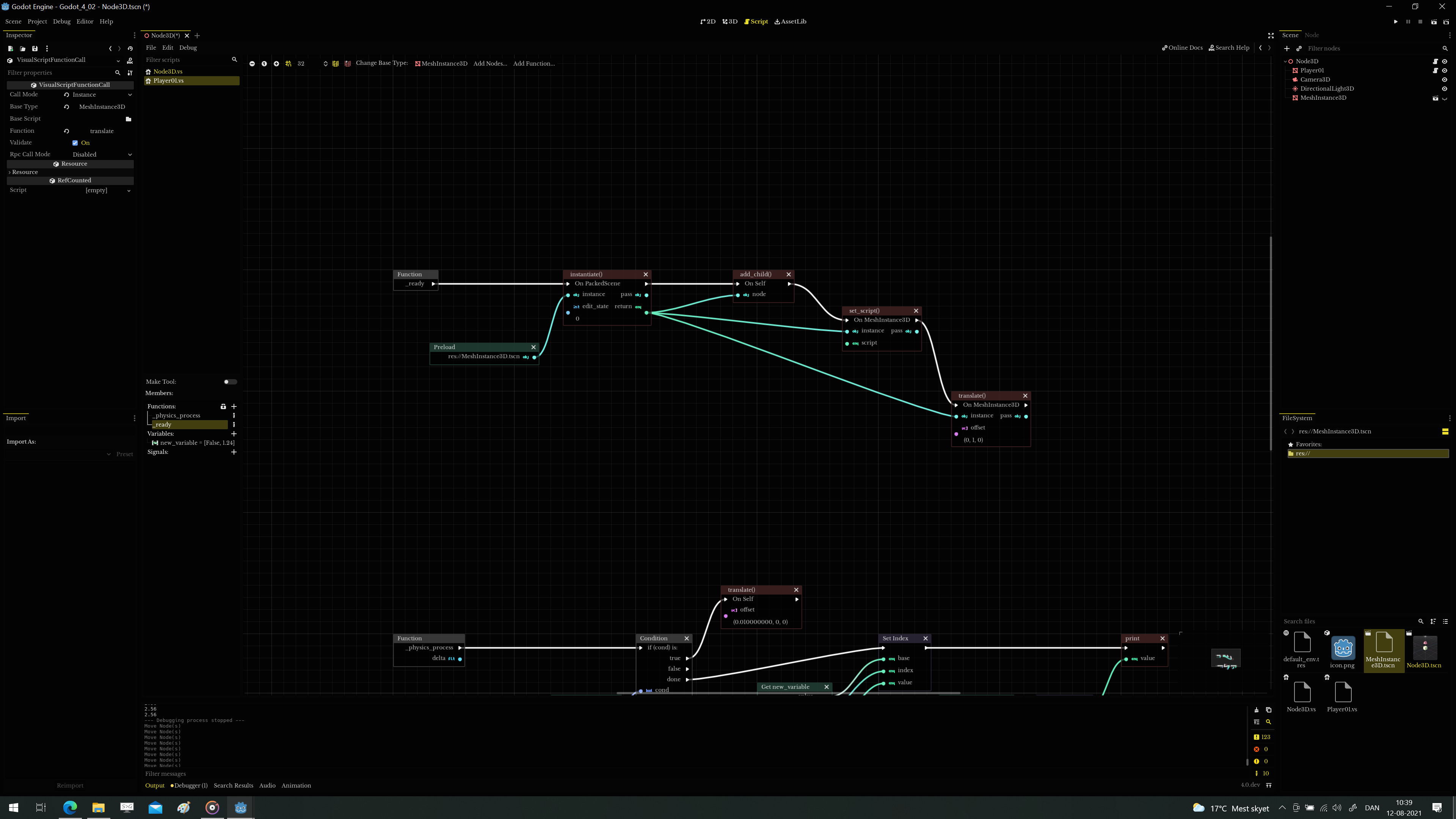This screenshot has width=1456, height=819.
Task: Run the project with the play button
Action: (x=1395, y=22)
